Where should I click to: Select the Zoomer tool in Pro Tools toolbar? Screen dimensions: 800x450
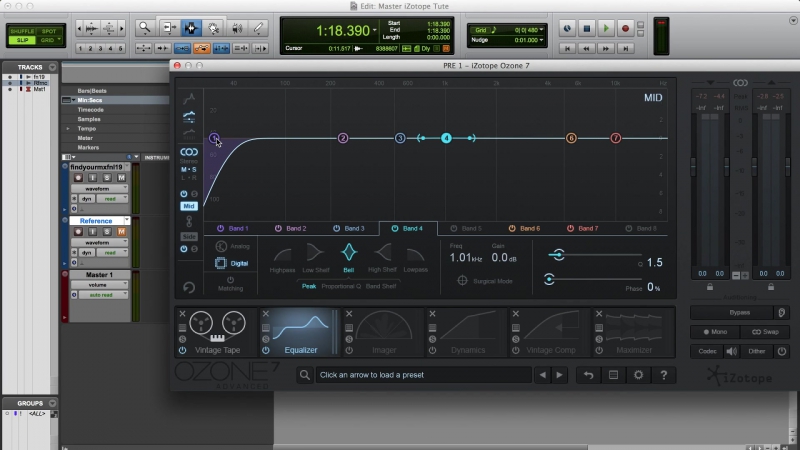pyautogui.click(x=145, y=28)
